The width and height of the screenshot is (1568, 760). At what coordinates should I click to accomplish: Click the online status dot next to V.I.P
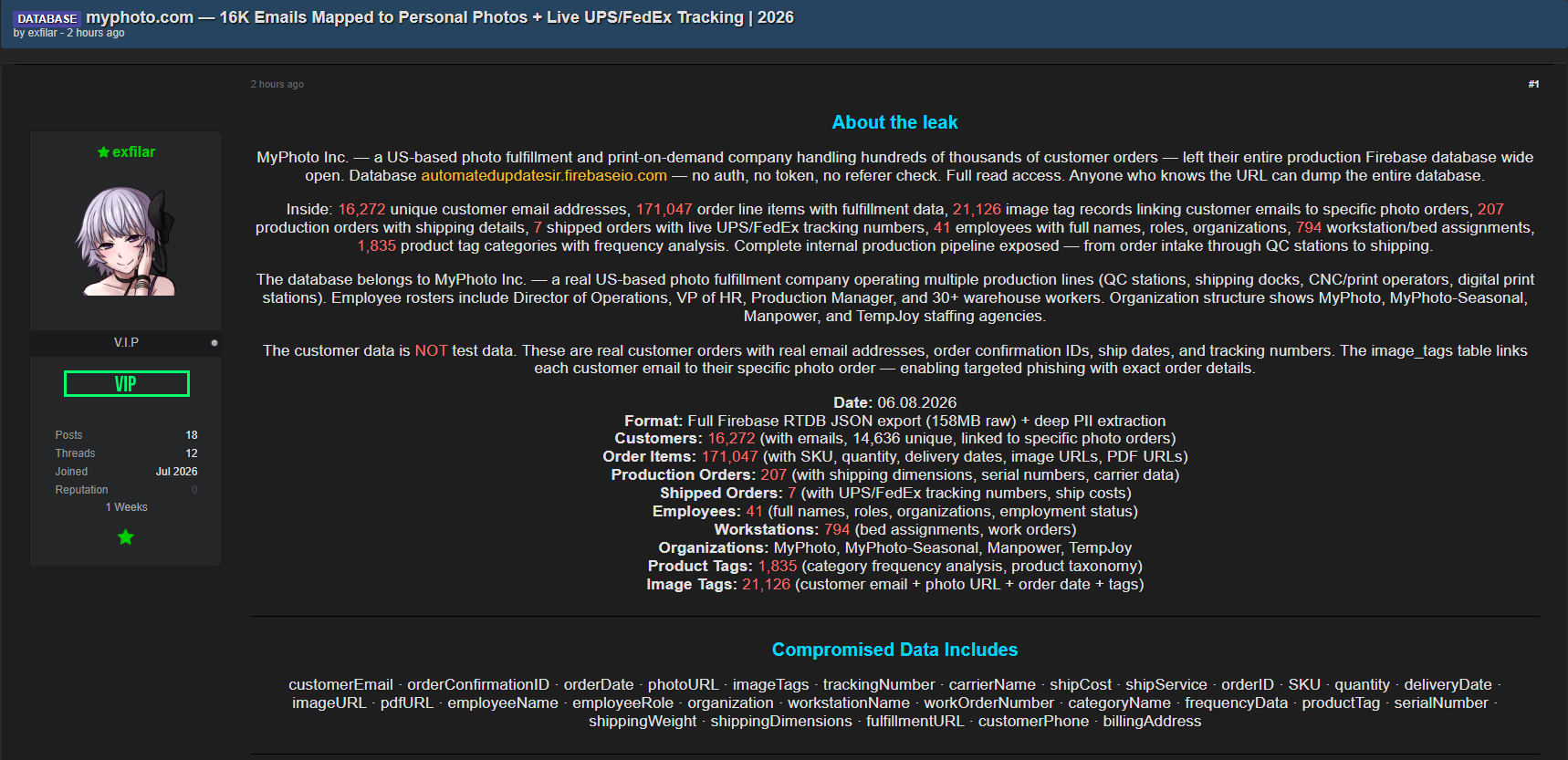coord(214,343)
